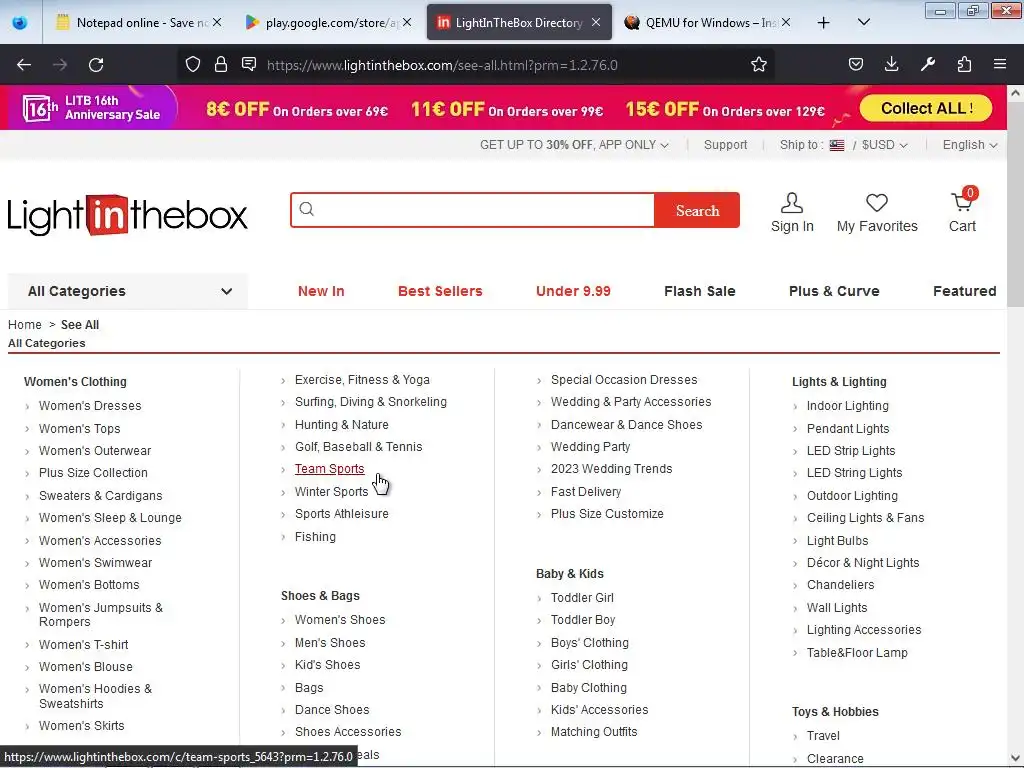Click the Collect ALL button
Image resolution: width=1024 pixels, height=768 pixels.
point(926,108)
